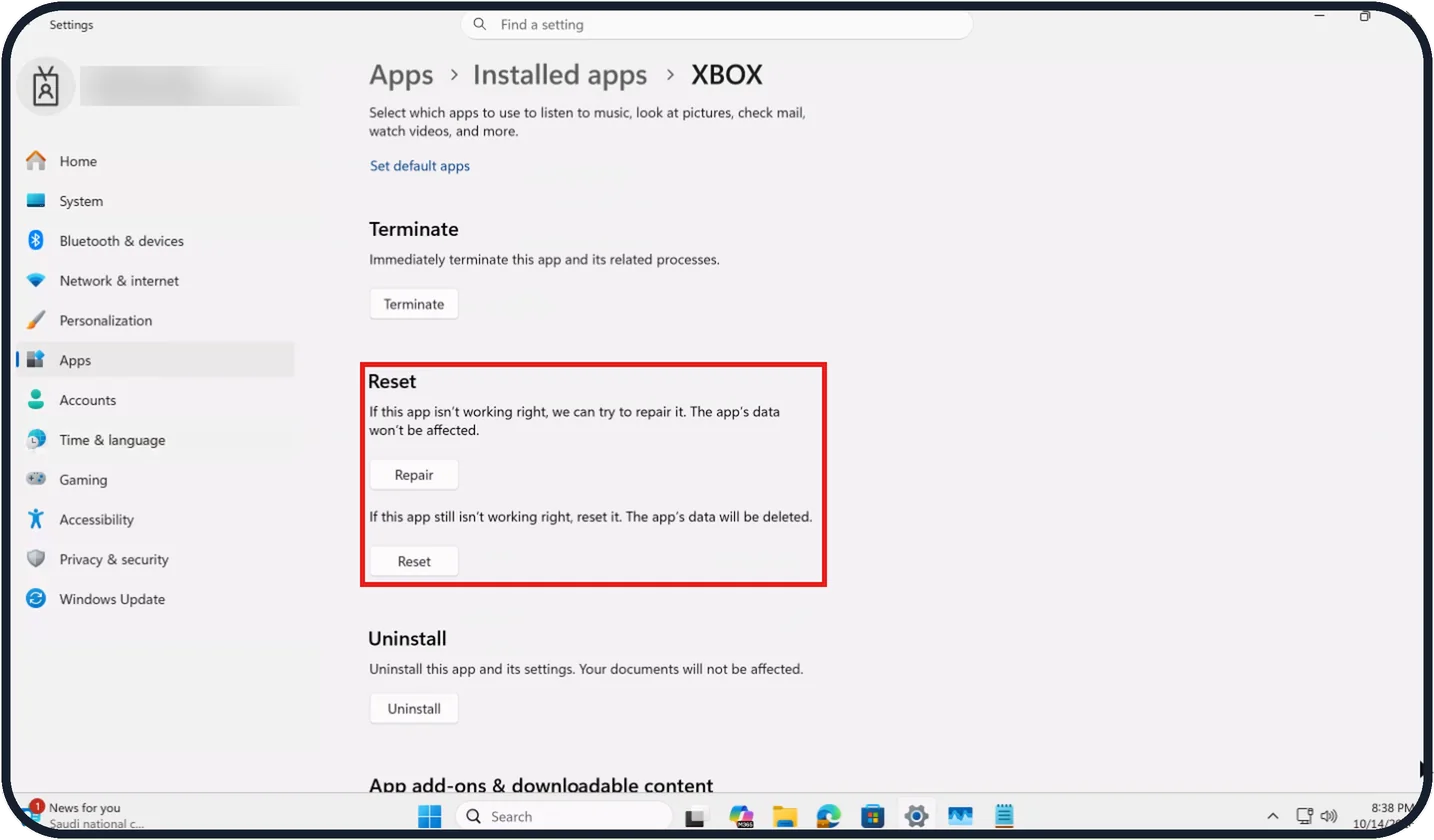Image resolution: width=1434 pixels, height=840 pixels.
Task: Select Apps in the settings sidebar
Action: pos(155,360)
